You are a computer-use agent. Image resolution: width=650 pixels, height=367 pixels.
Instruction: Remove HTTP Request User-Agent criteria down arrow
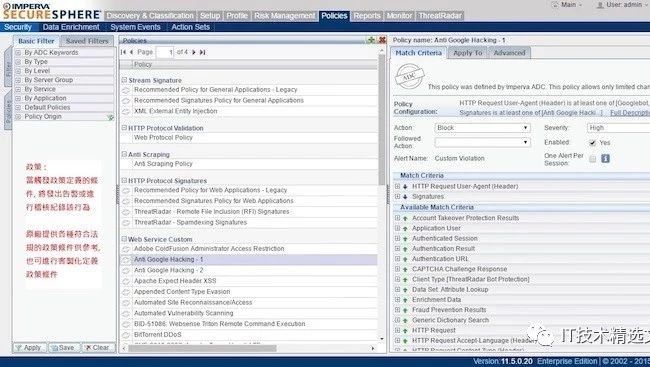405,187
